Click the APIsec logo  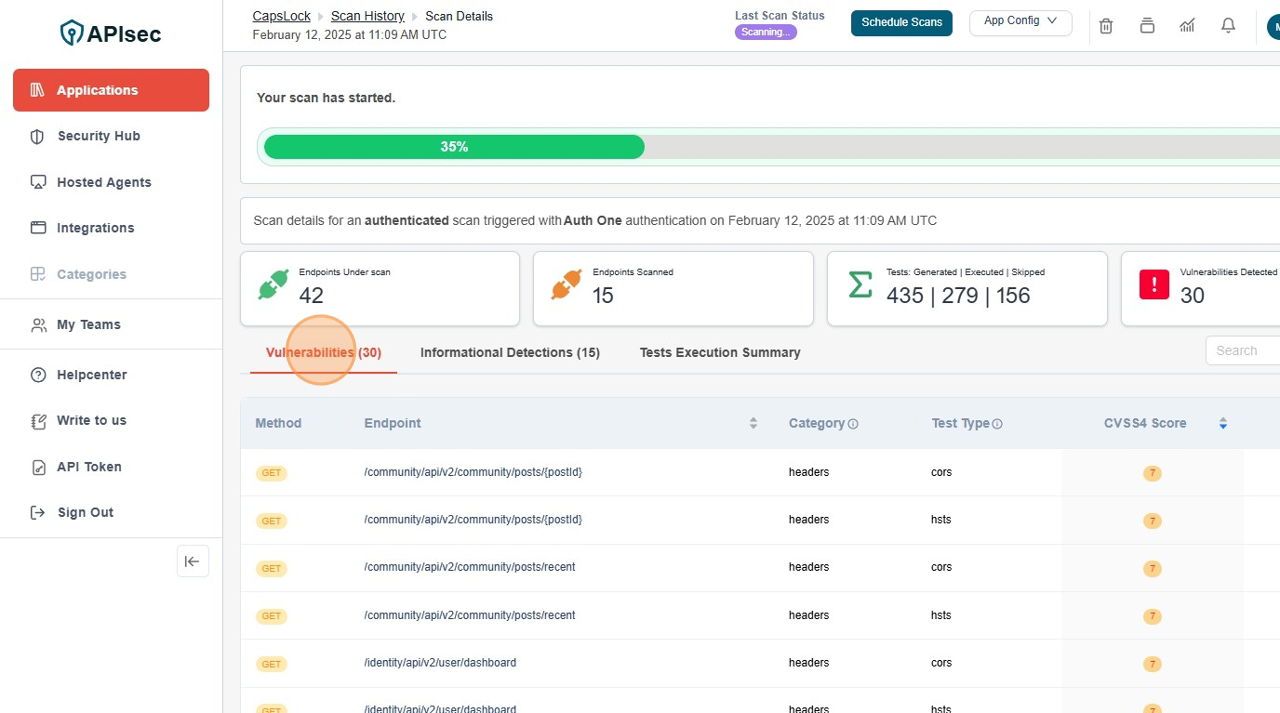point(111,33)
